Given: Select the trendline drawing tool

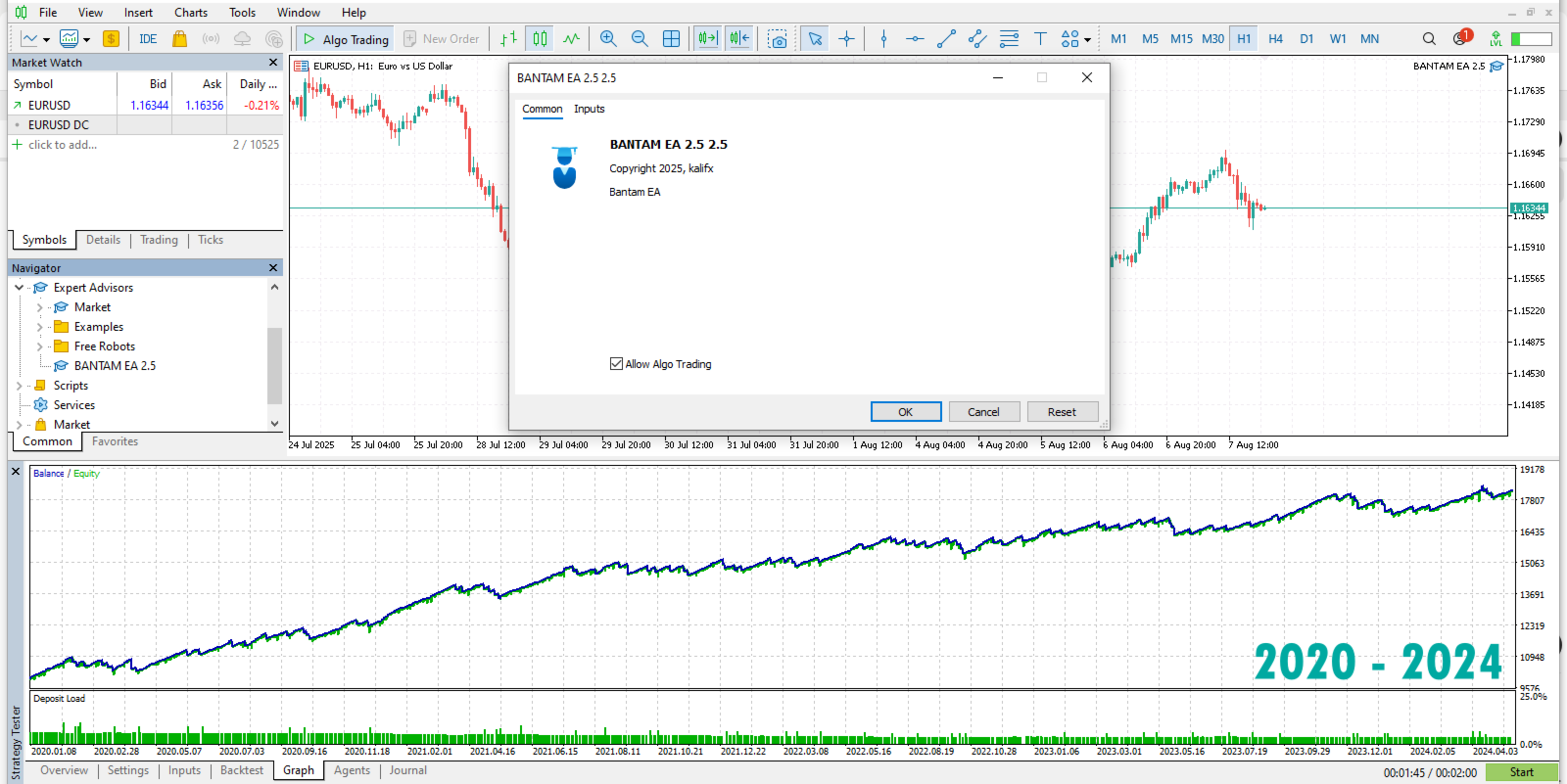Looking at the screenshot, I should point(946,39).
